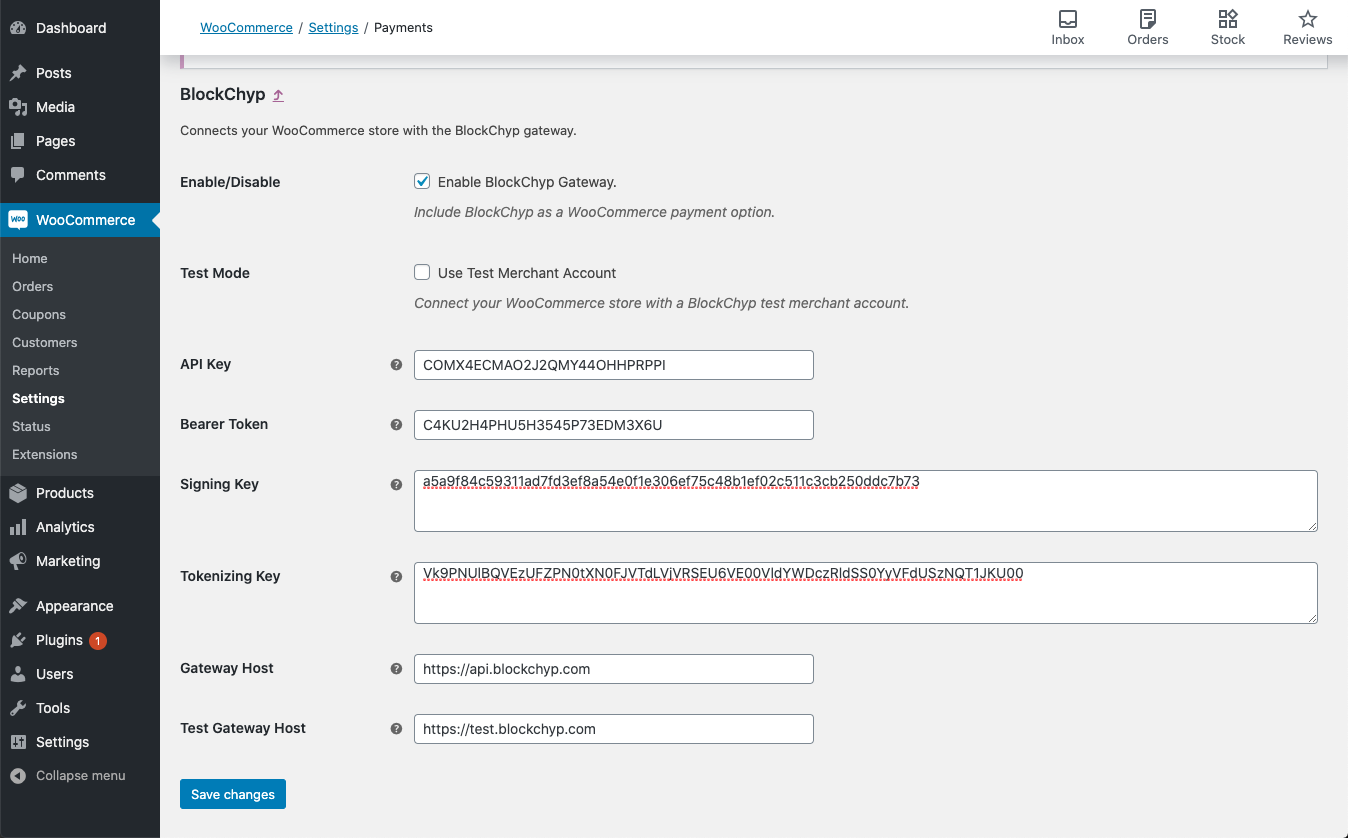
Task: Click the Signing Key textarea resize handle
Action: point(1311,525)
